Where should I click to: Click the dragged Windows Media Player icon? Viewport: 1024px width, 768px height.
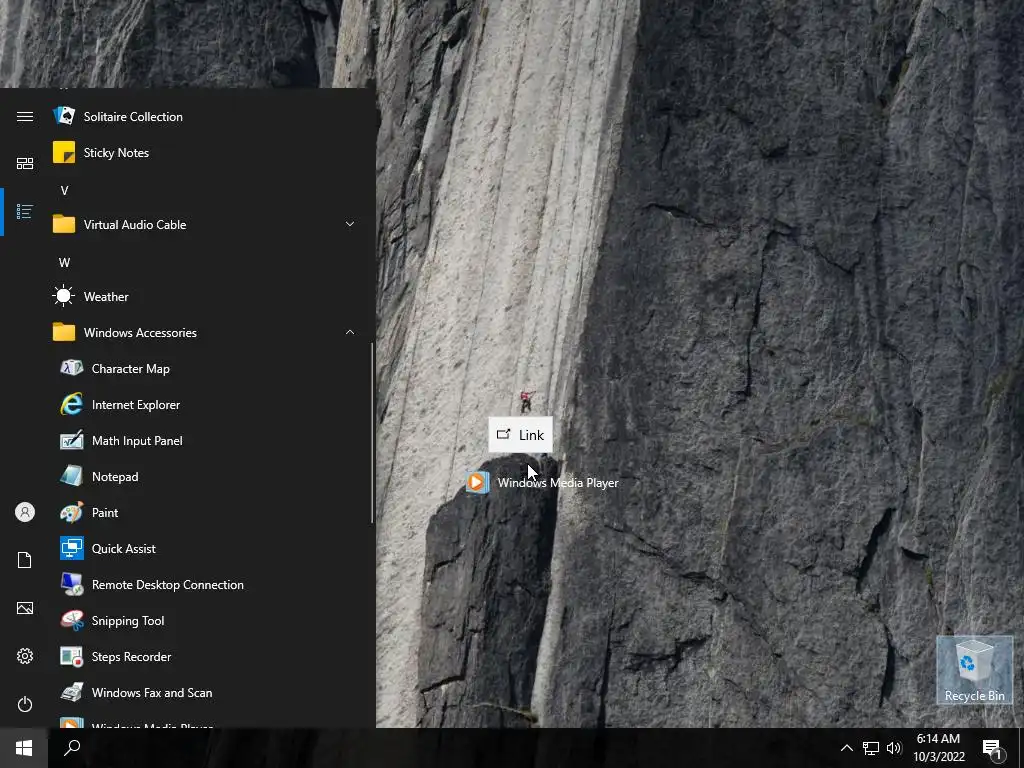click(477, 483)
